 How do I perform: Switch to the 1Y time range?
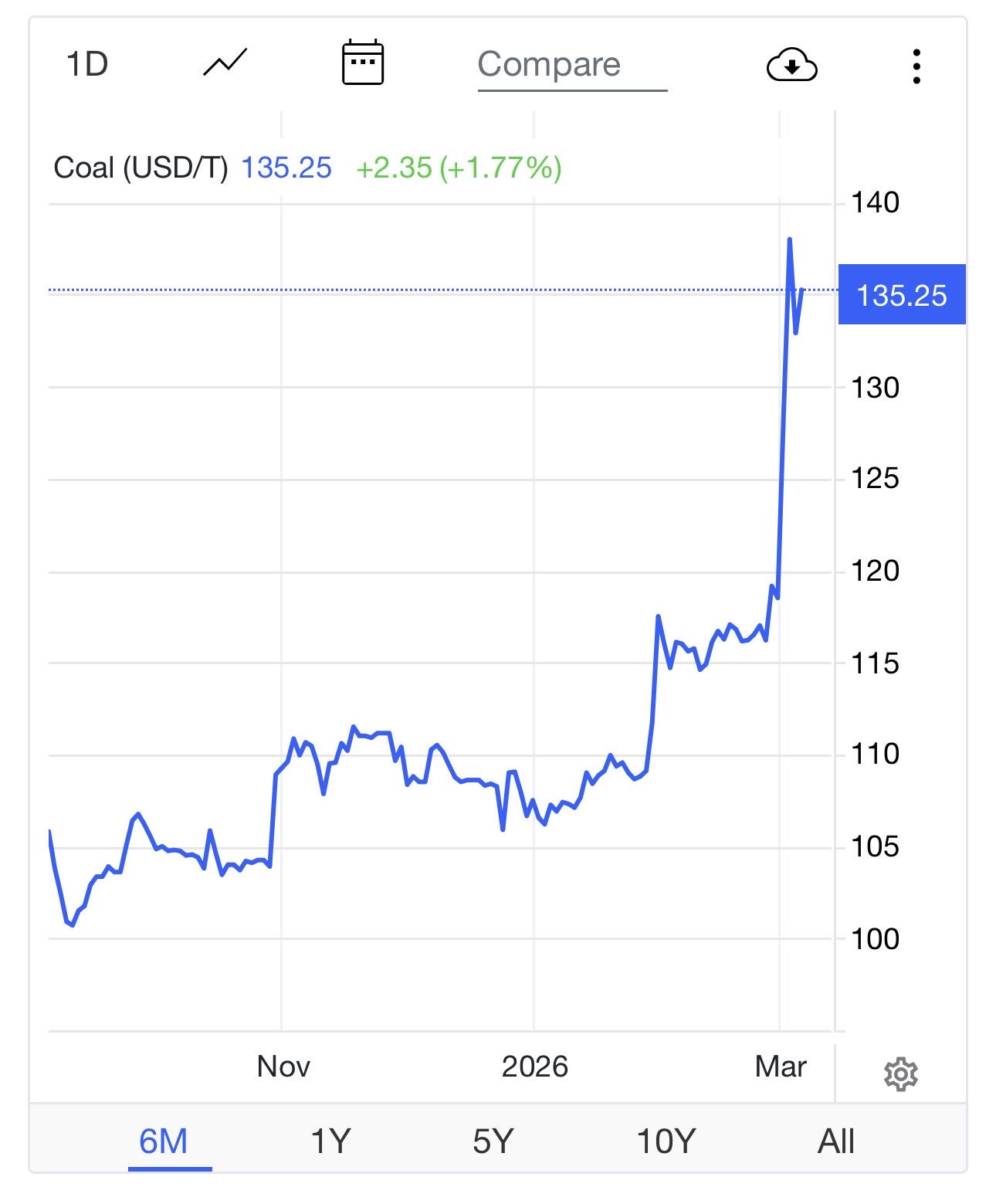330,1141
